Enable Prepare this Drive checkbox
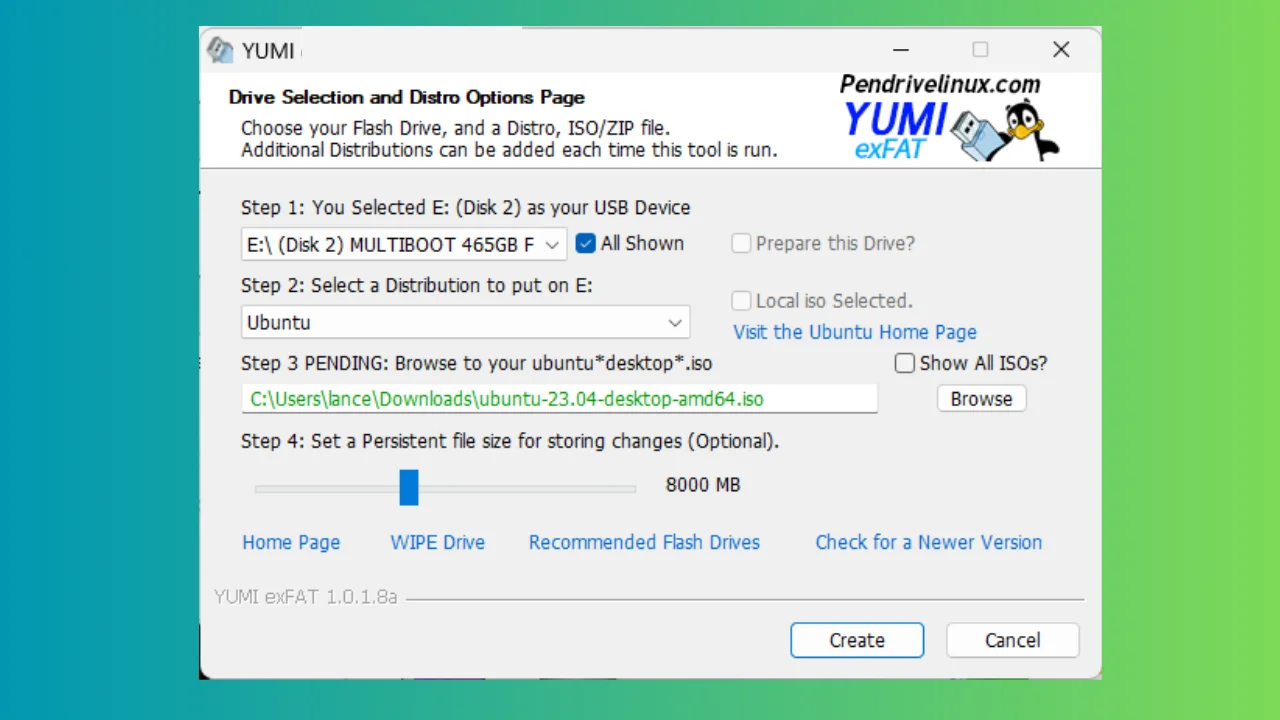Image resolution: width=1280 pixels, height=720 pixels. click(x=741, y=243)
